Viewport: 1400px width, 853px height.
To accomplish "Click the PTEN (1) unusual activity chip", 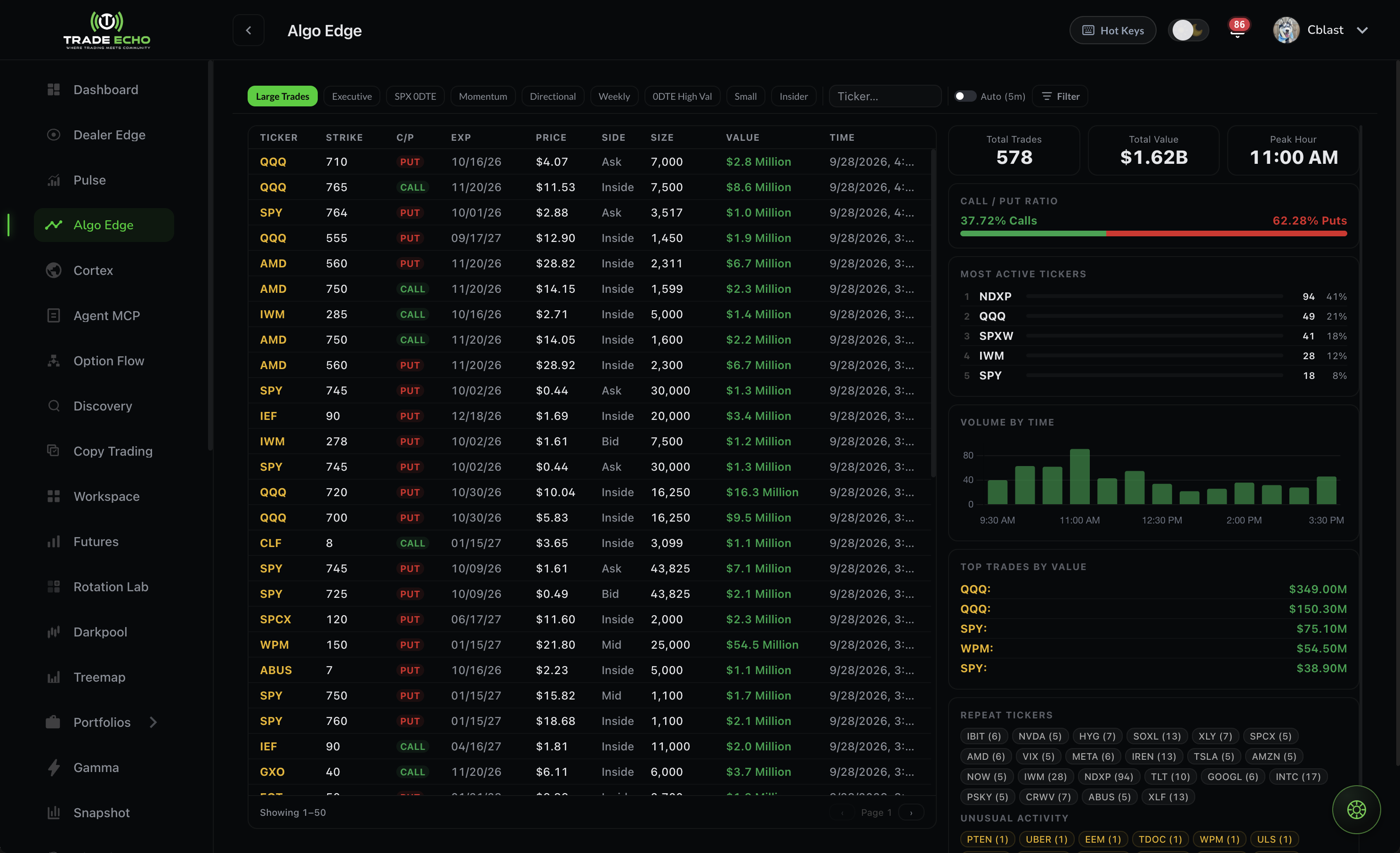I will (988, 839).
